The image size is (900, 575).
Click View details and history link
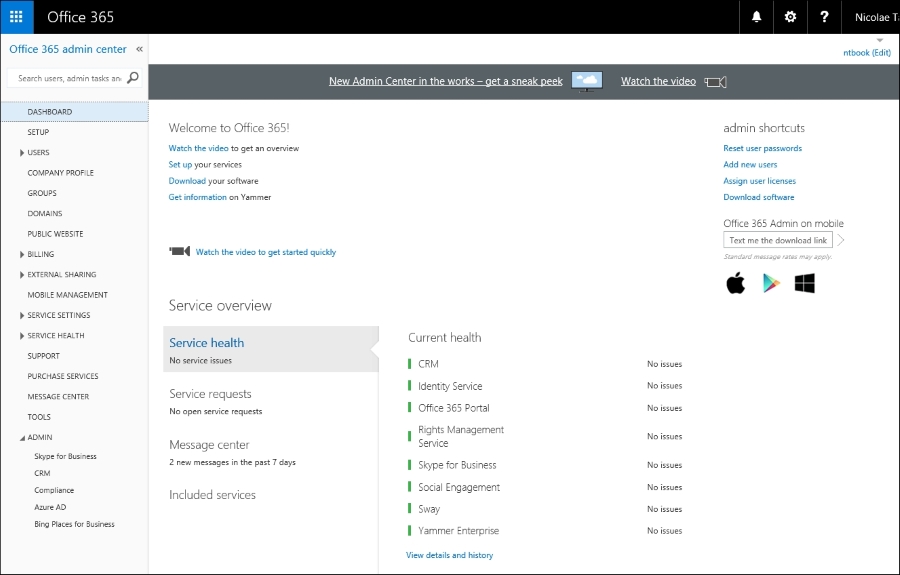(449, 555)
